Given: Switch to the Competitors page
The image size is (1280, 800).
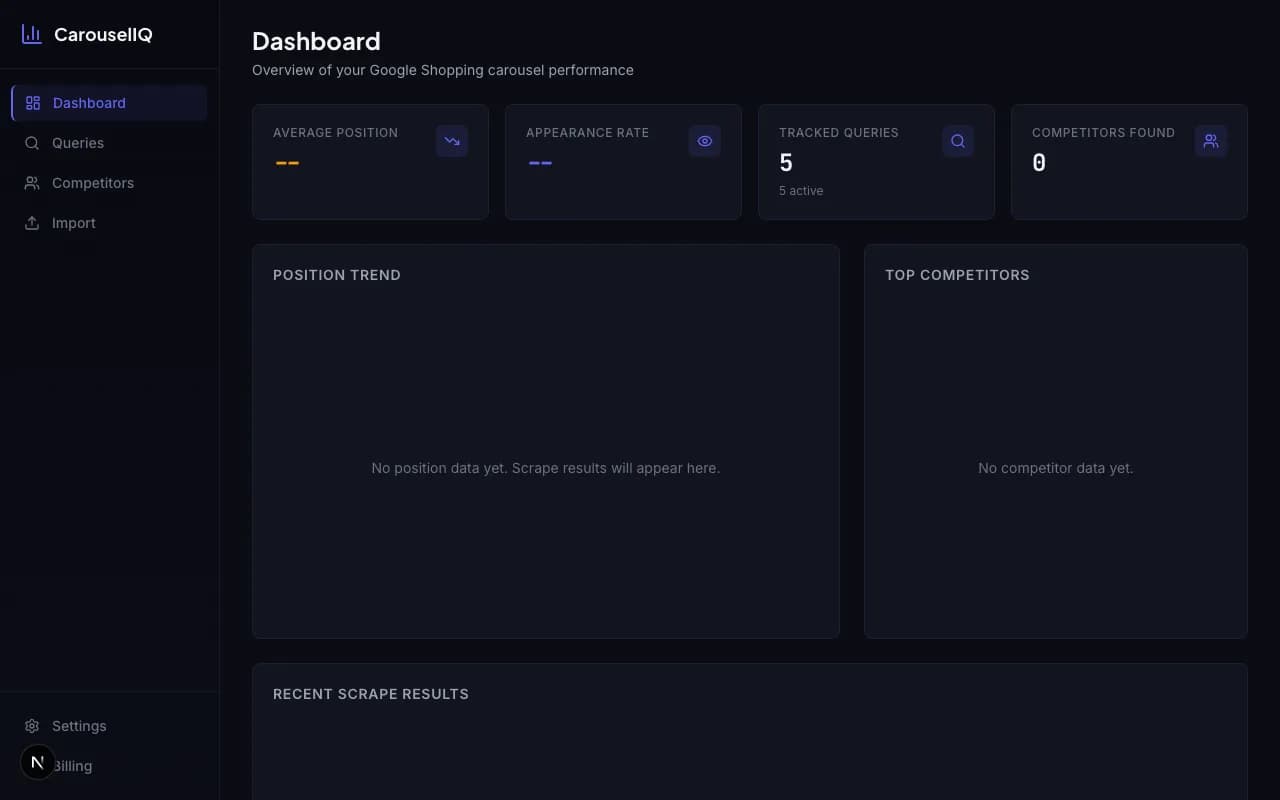Looking at the screenshot, I should [93, 182].
